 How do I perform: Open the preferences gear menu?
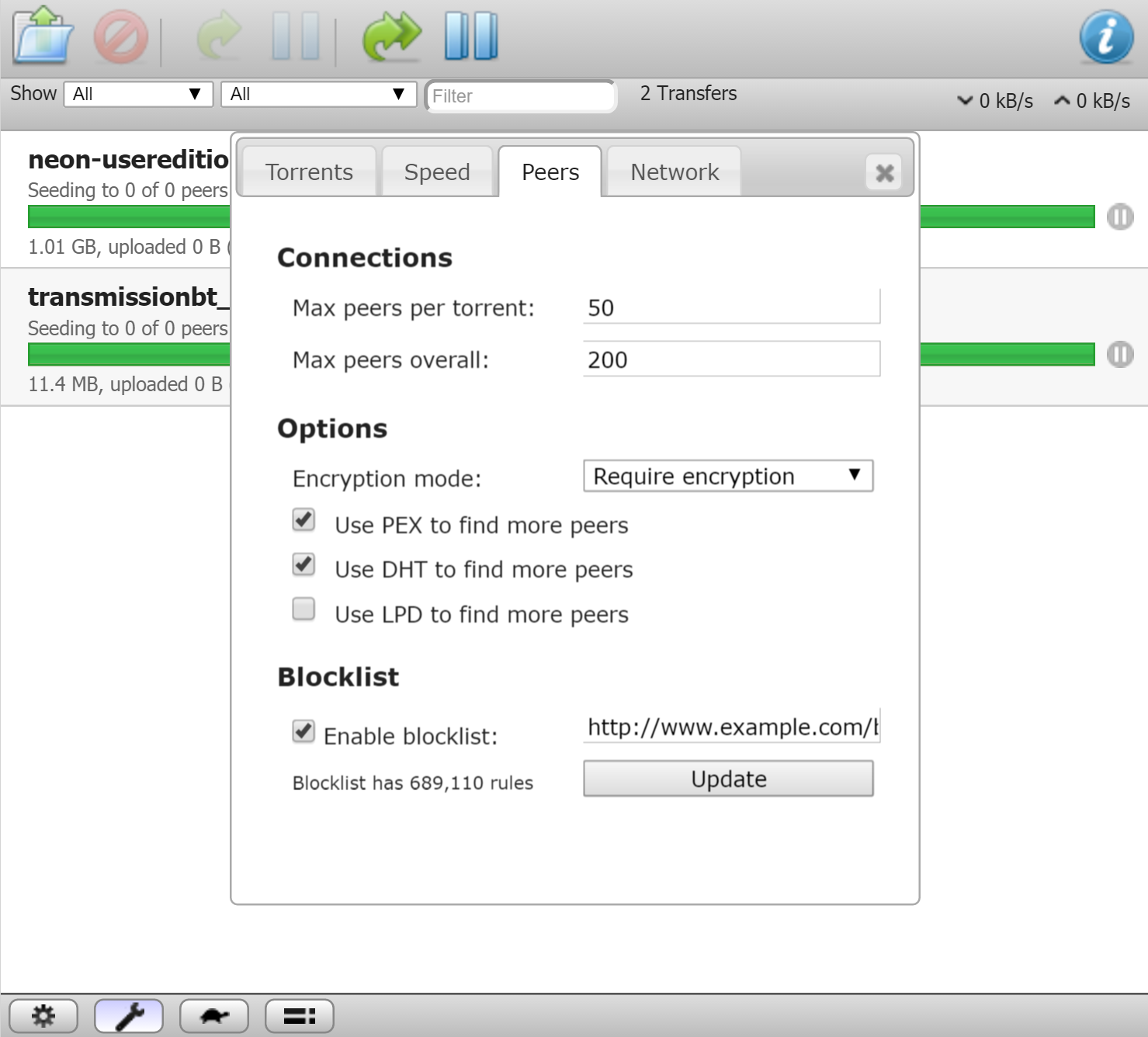coord(44,1014)
